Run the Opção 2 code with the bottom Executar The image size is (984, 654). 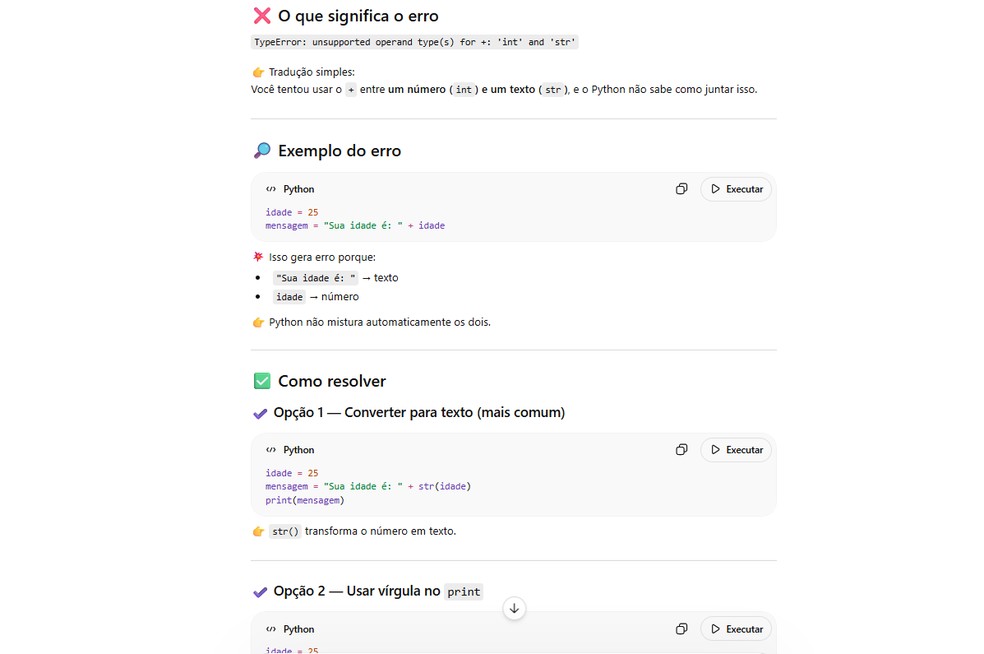[x=736, y=628]
